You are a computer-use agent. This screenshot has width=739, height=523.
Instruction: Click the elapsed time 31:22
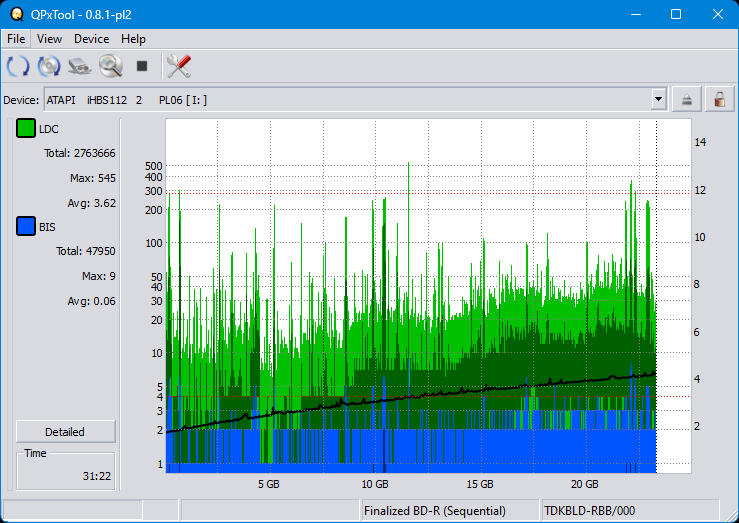[x=97, y=476]
